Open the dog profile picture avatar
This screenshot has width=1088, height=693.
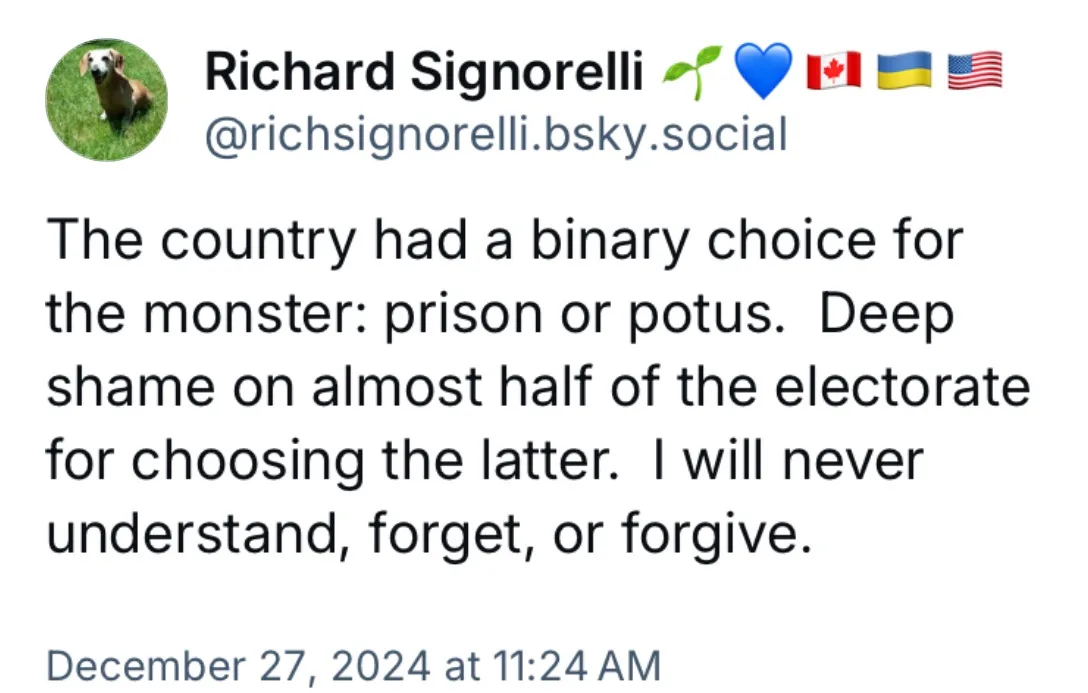click(x=107, y=100)
